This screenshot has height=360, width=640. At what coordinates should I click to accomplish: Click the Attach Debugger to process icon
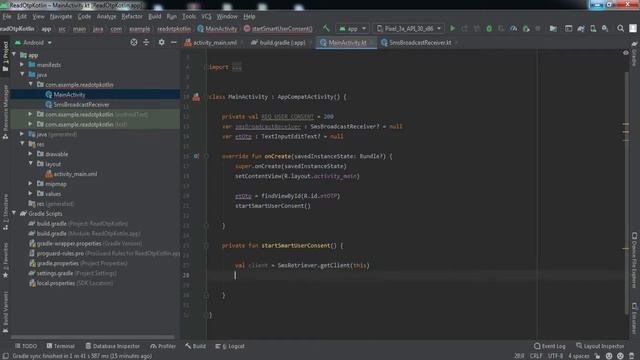tap(526, 29)
